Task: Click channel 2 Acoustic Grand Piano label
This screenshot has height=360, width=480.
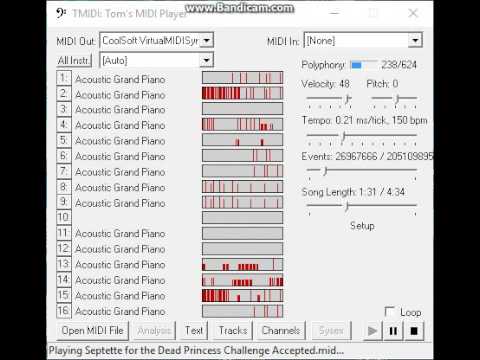Action: click(x=120, y=95)
